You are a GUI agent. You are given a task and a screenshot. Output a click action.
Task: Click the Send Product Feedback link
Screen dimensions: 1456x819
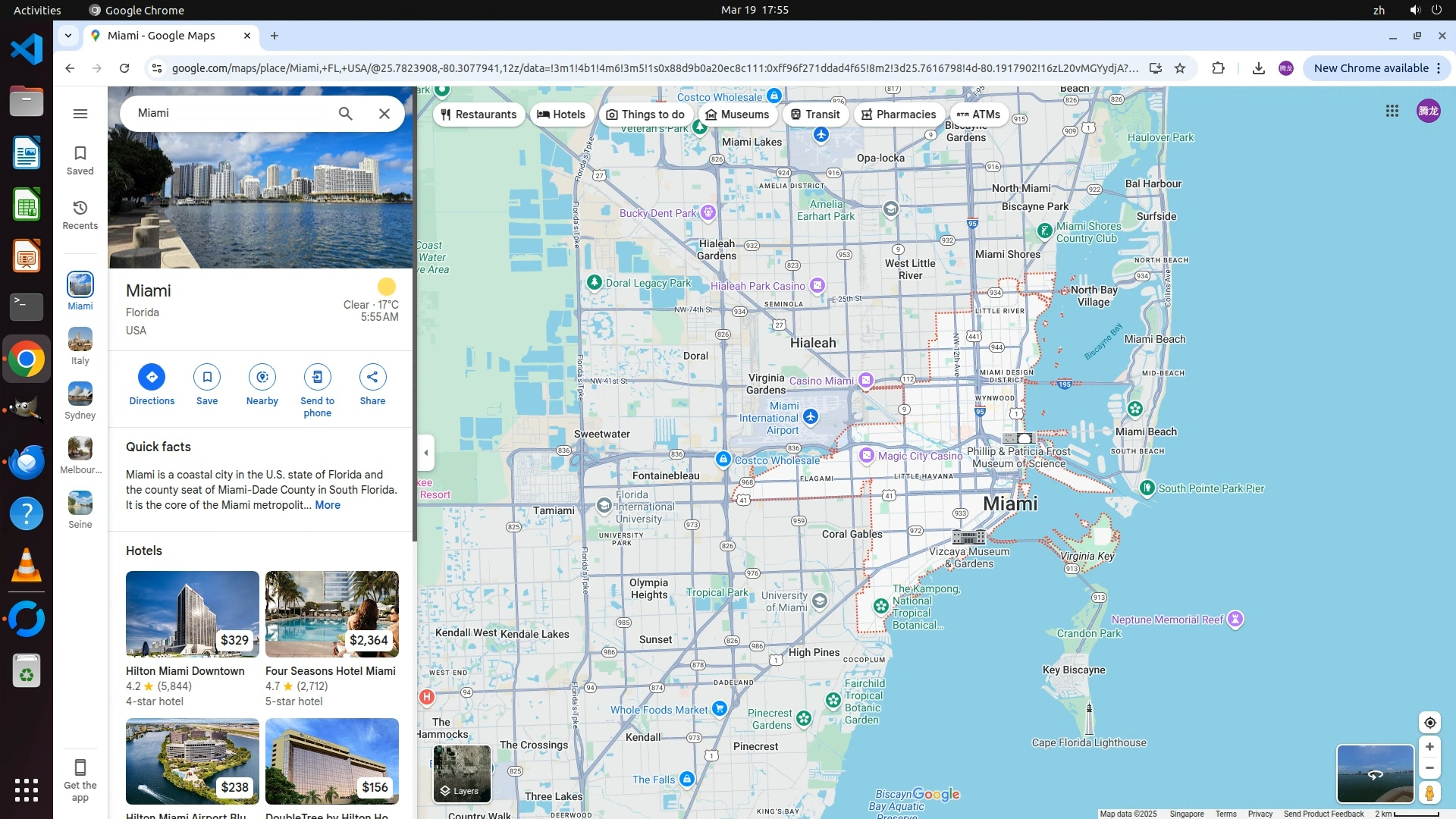[x=1323, y=814]
